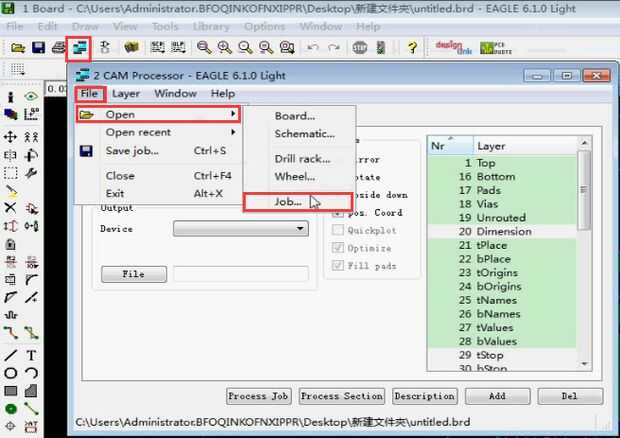This screenshot has height=438, width=620.
Task: Click the Description button
Action: point(425,396)
